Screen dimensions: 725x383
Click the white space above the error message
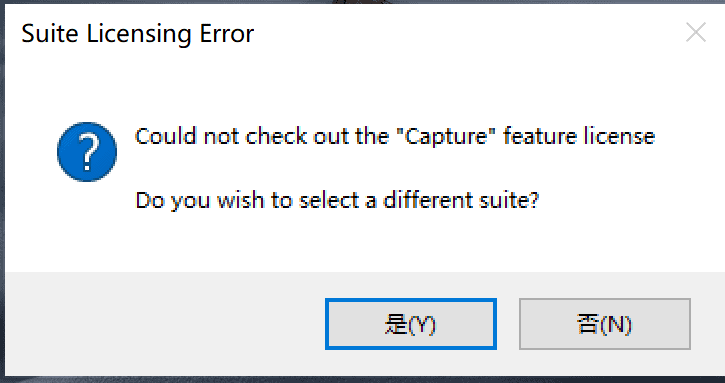(361, 90)
